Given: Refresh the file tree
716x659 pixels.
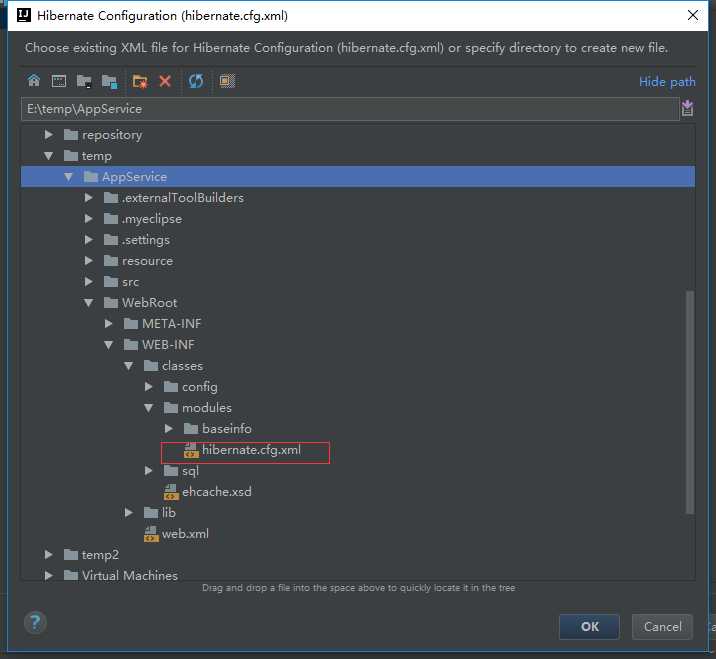Looking at the screenshot, I should [x=196, y=81].
